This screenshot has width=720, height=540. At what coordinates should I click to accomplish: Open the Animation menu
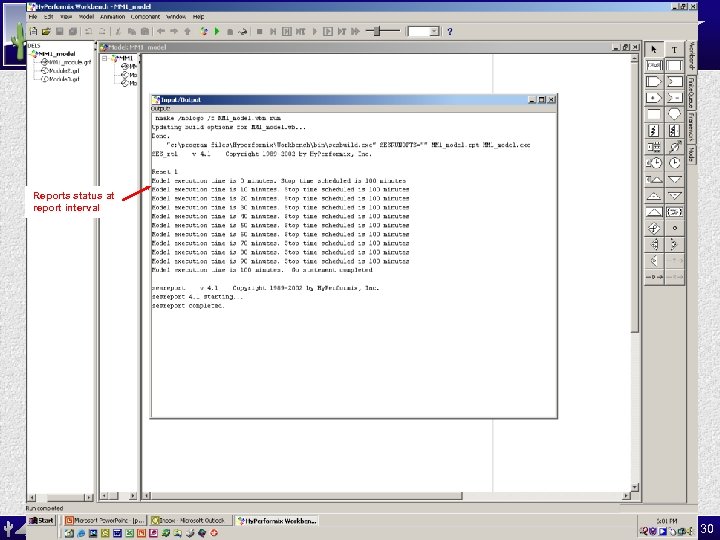(112, 17)
